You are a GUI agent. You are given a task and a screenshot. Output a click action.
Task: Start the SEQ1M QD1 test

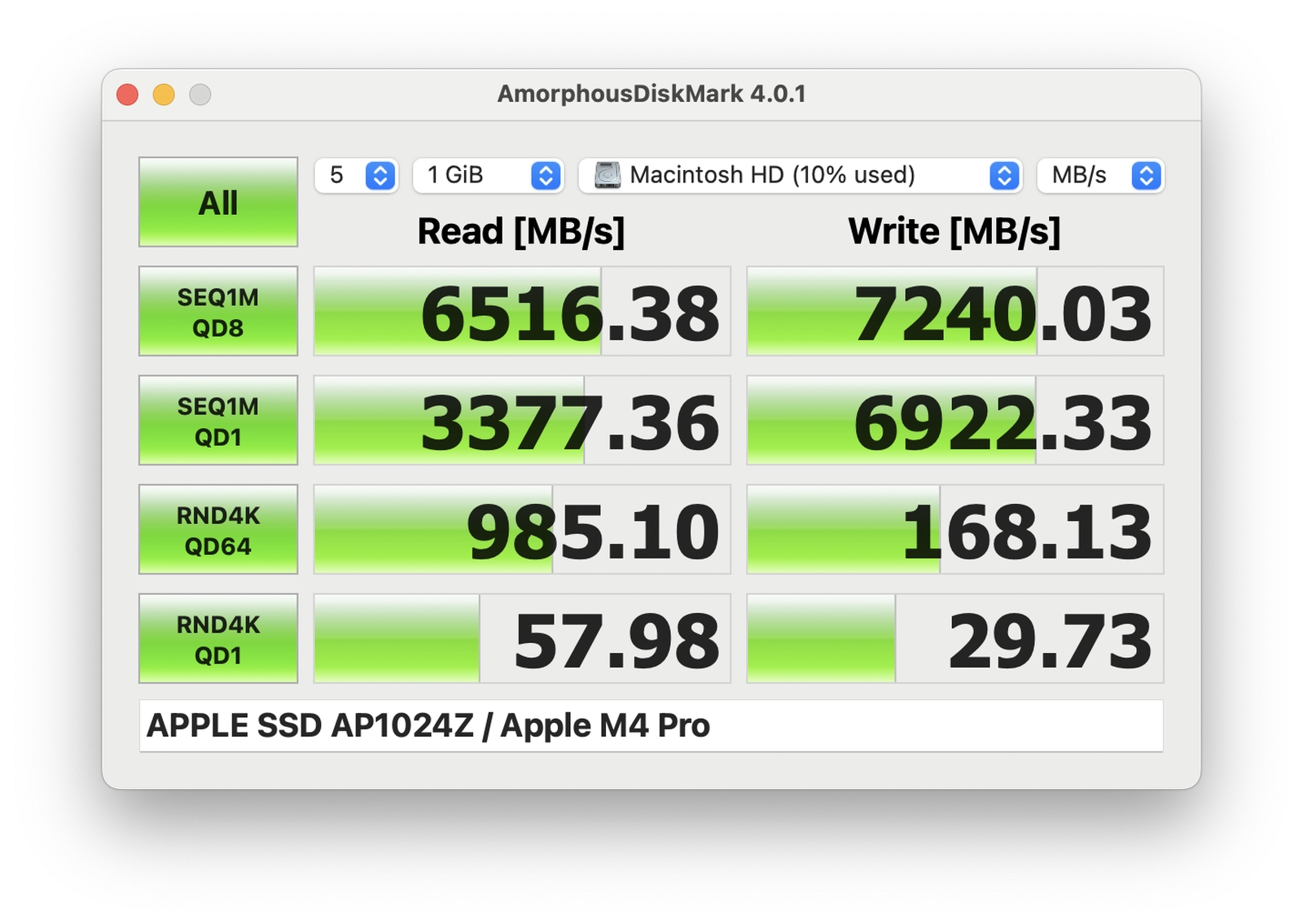218,420
